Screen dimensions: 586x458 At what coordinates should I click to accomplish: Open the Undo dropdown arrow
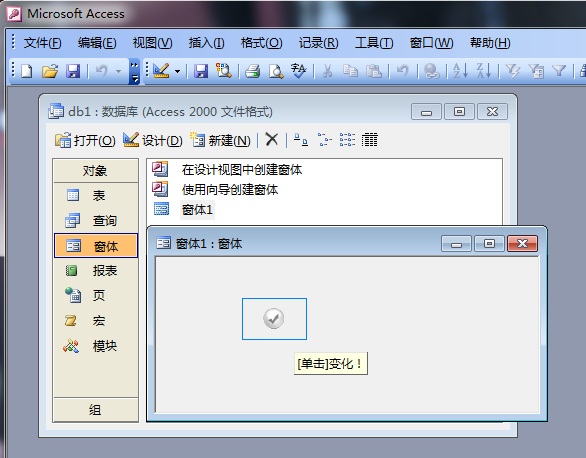(x=118, y=71)
